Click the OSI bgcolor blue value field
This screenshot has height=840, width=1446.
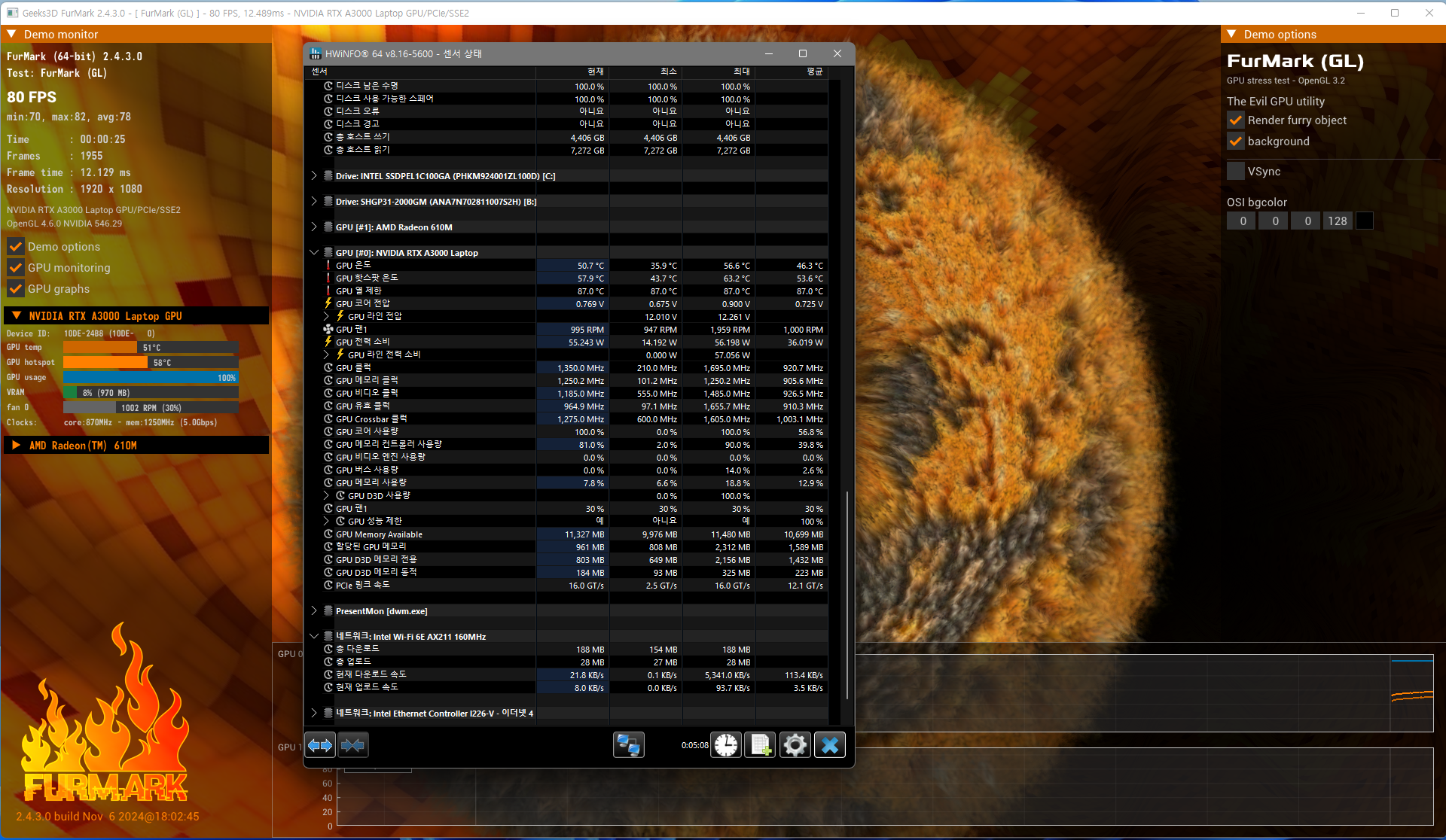[x=1307, y=221]
